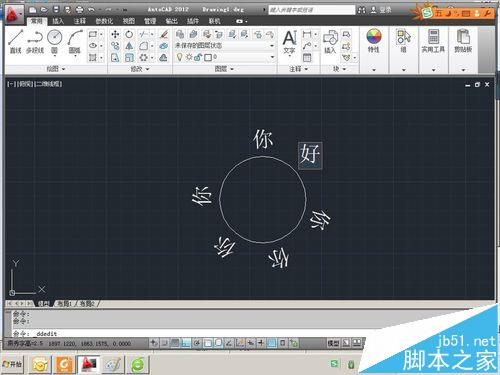Activate the Fillet tool in the modify panel

pos(144,46)
